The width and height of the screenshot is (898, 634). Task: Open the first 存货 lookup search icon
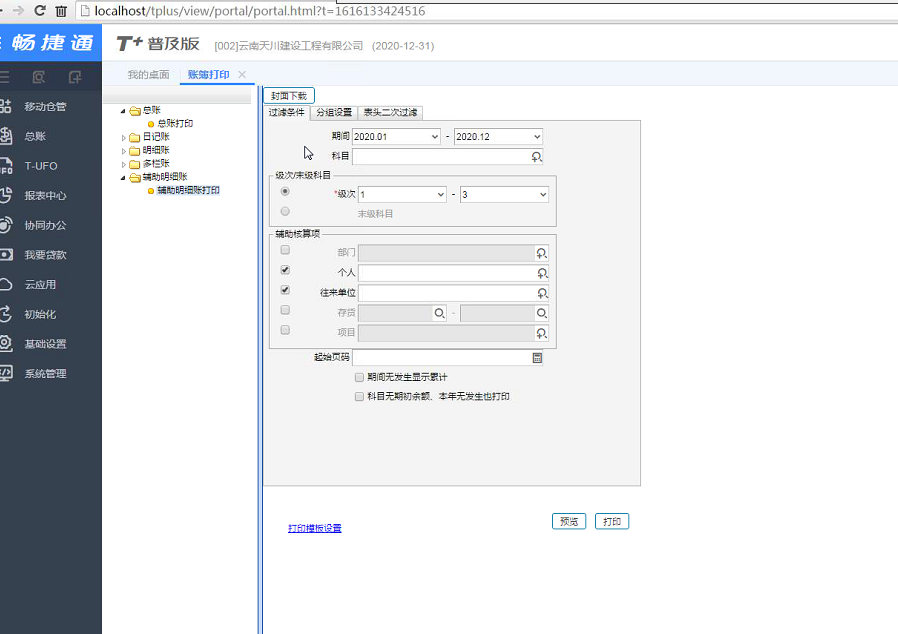pos(439,313)
